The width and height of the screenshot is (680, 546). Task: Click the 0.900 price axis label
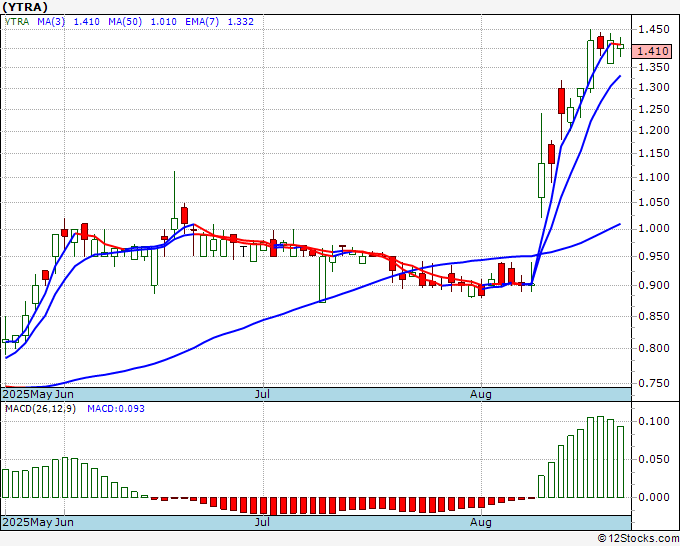tap(654, 285)
